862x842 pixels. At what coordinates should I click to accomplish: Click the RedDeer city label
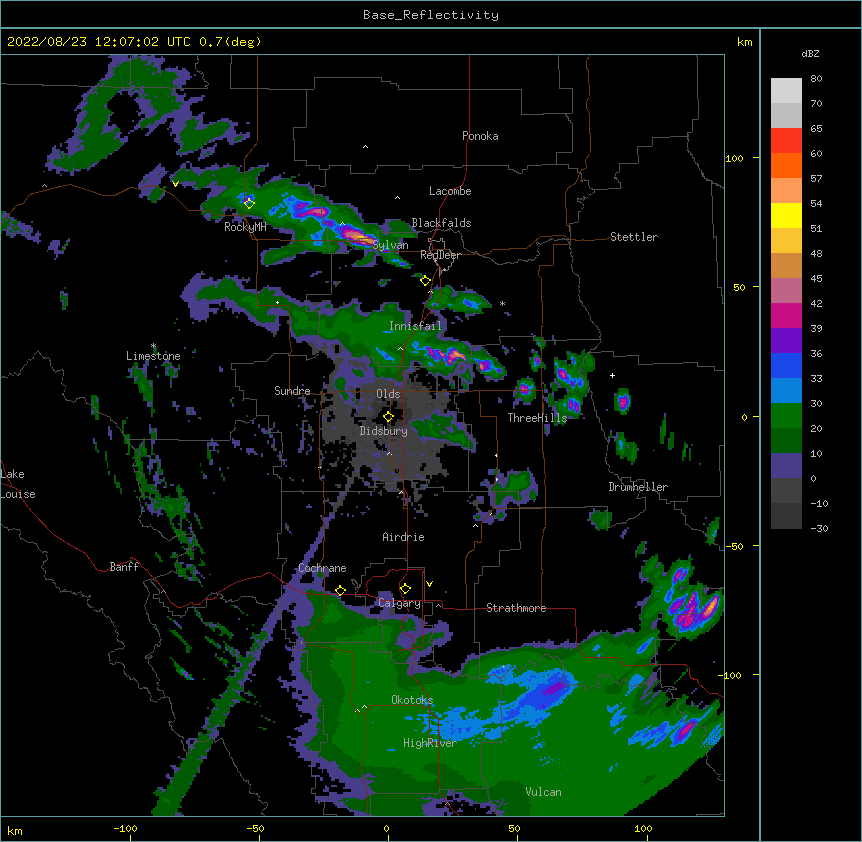pos(440,255)
